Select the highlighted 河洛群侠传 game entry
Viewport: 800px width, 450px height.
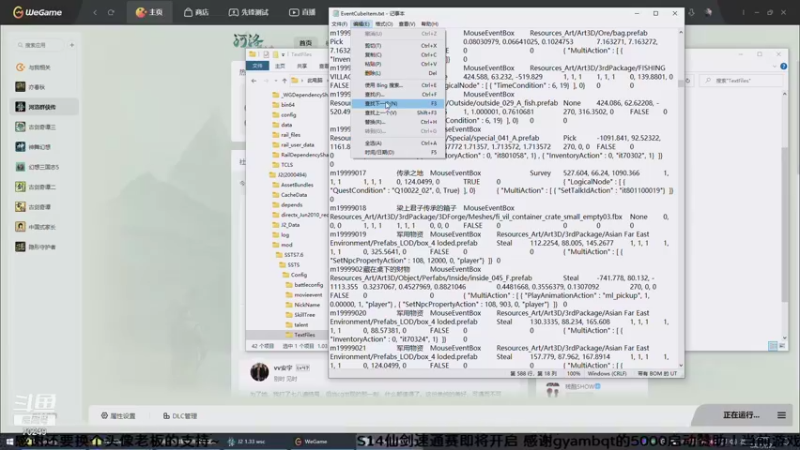tap(44, 107)
